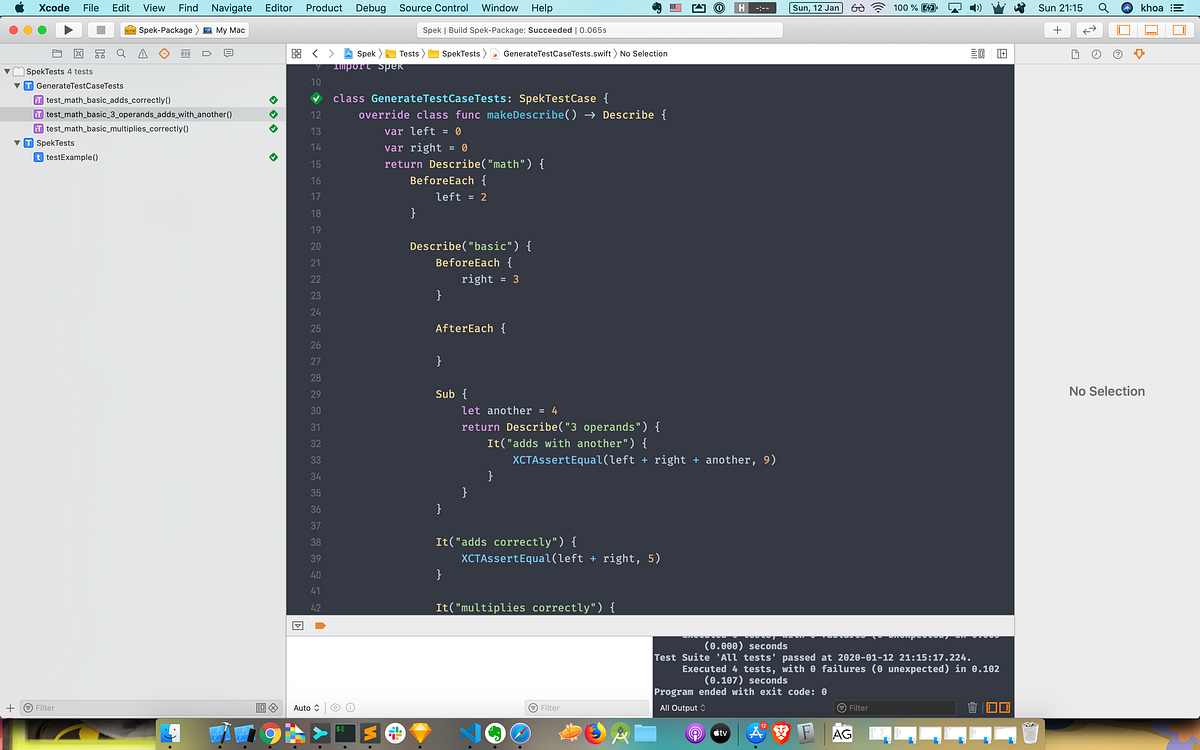Screen dimensions: 1200x750
Task: Switch to console-only debug layout
Action: point(1003,707)
